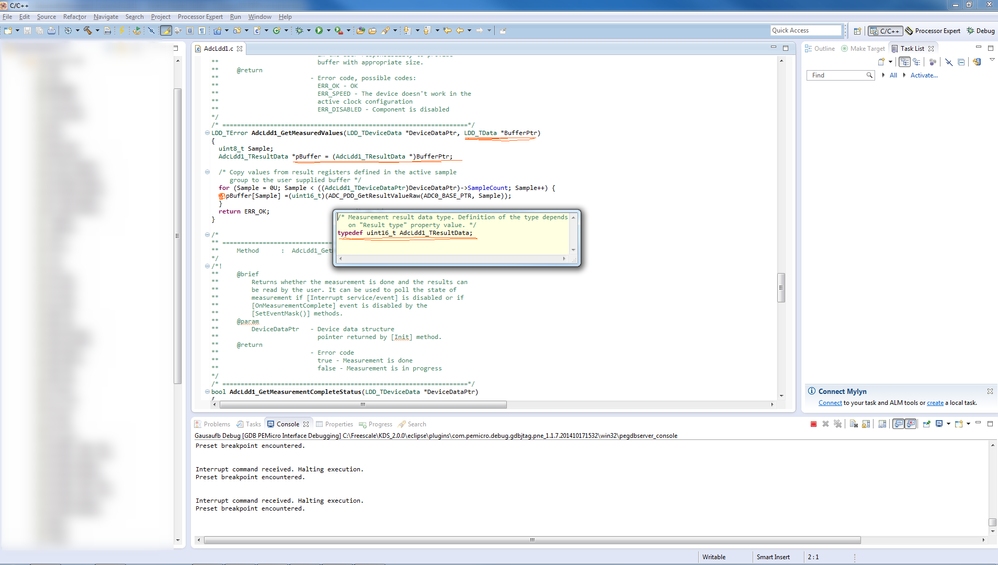Click Collapse All icon in Task List
Image resolution: width=998 pixels, height=565 pixels.
click(961, 62)
